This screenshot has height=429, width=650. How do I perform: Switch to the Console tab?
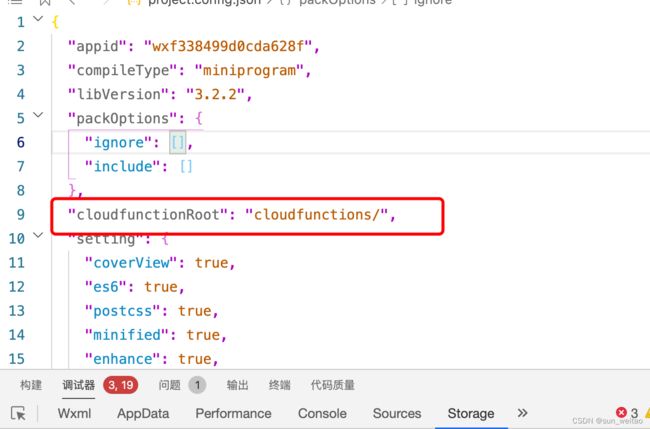coord(322,413)
